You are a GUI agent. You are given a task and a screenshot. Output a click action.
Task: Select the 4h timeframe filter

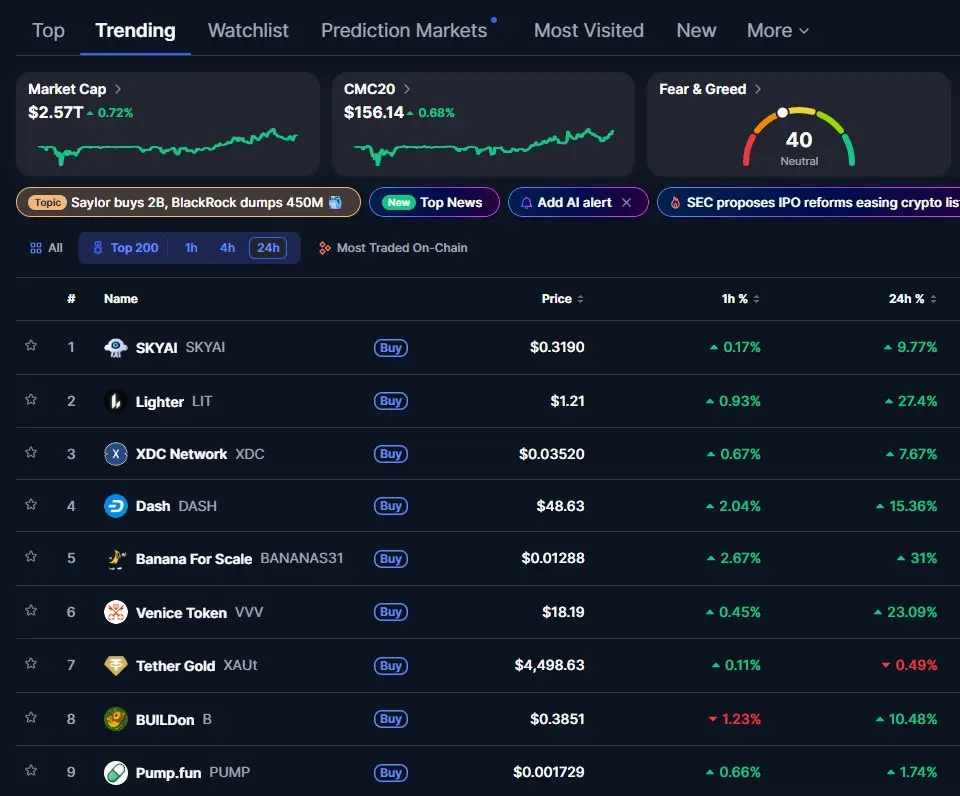point(227,248)
